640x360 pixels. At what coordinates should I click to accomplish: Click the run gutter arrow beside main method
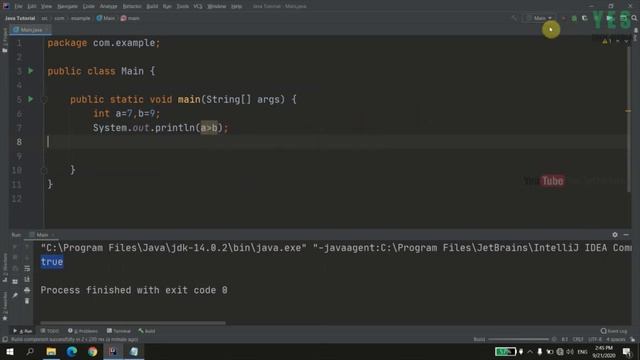(31, 99)
